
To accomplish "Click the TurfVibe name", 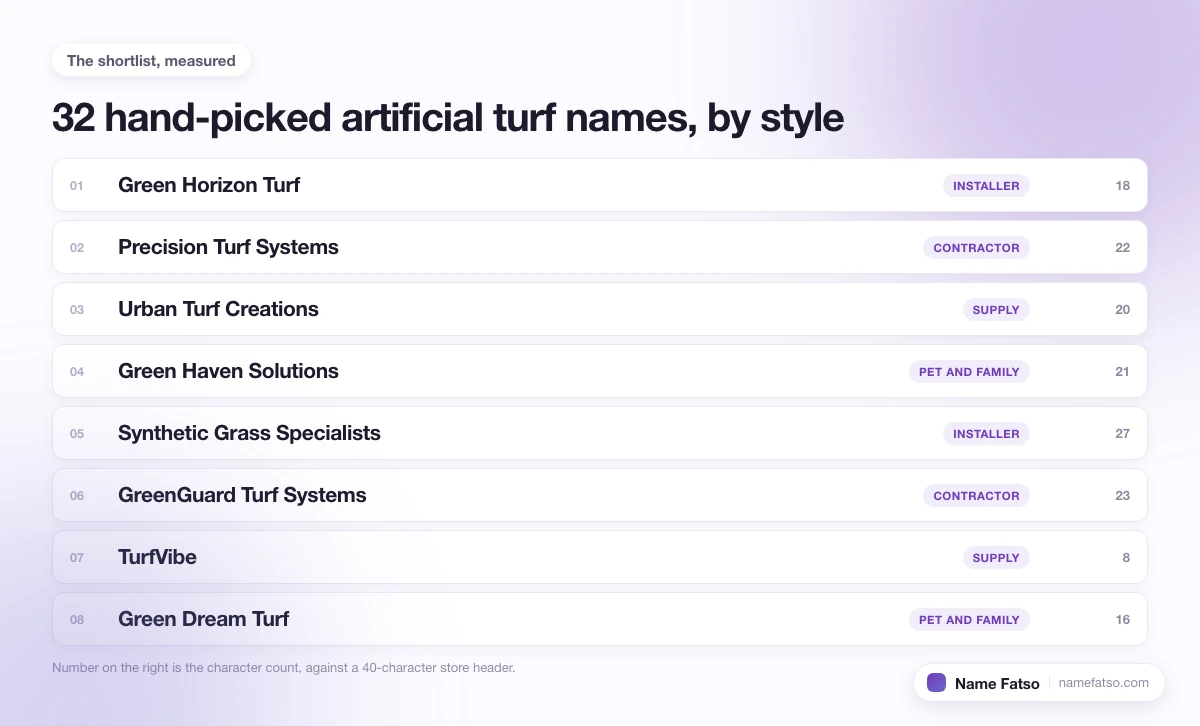I will coord(157,557).
